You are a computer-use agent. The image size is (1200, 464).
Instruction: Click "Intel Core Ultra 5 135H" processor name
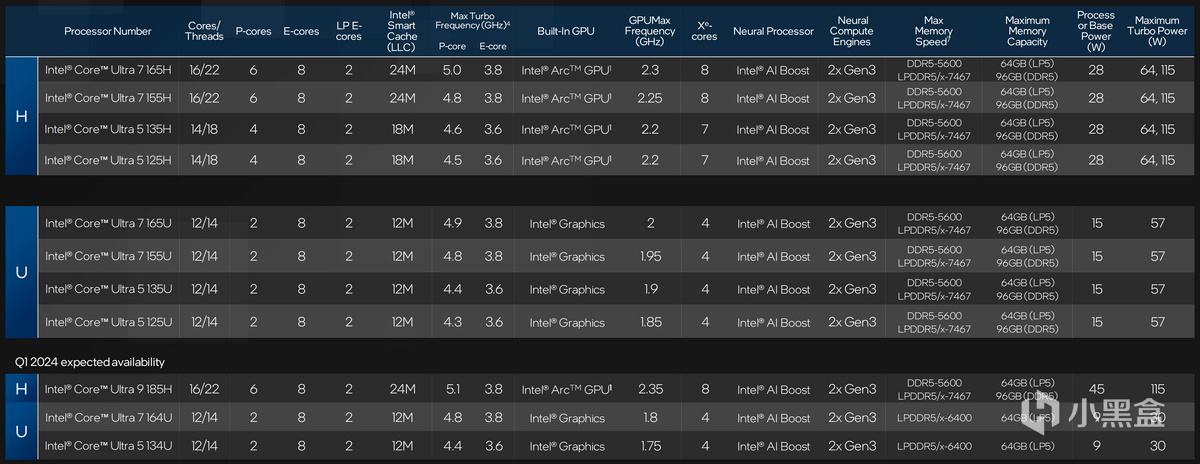tap(109, 130)
